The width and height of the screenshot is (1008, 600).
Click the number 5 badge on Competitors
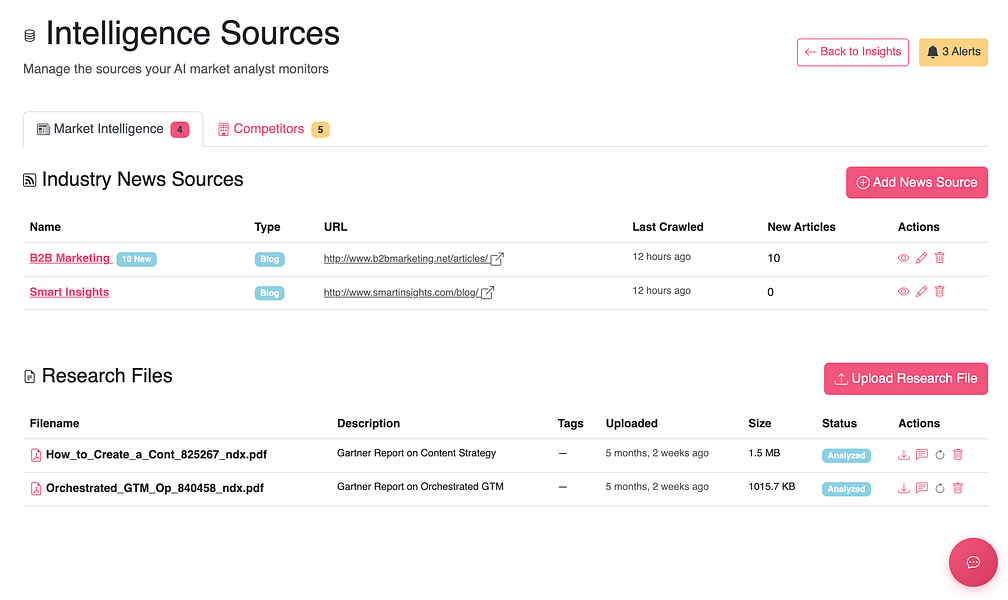click(x=320, y=130)
